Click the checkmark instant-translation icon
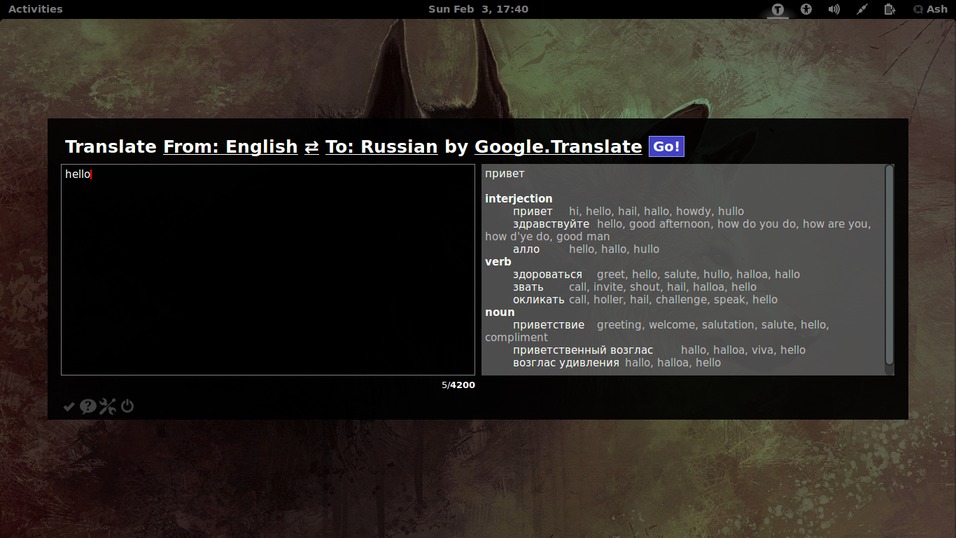 point(69,406)
